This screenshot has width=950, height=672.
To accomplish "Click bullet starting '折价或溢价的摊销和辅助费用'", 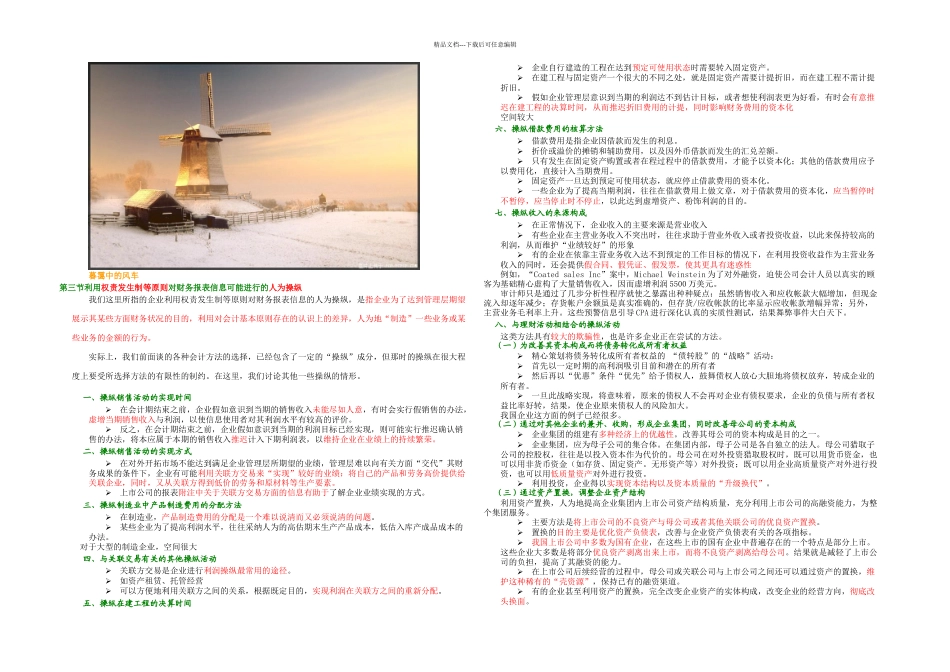I will click(655, 151).
